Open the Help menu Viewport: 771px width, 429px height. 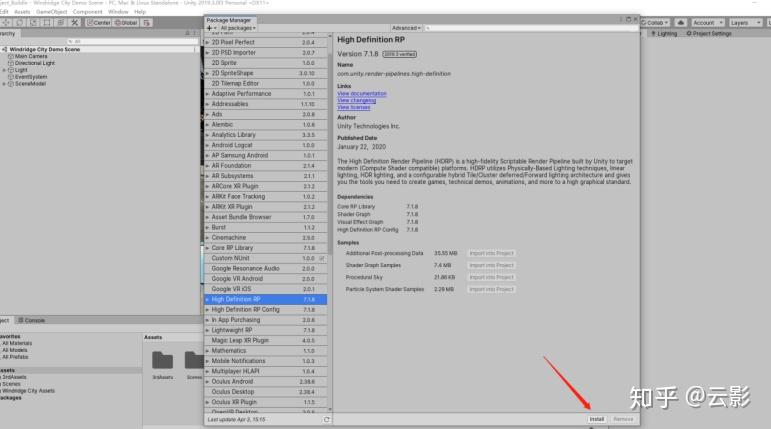[140, 11]
